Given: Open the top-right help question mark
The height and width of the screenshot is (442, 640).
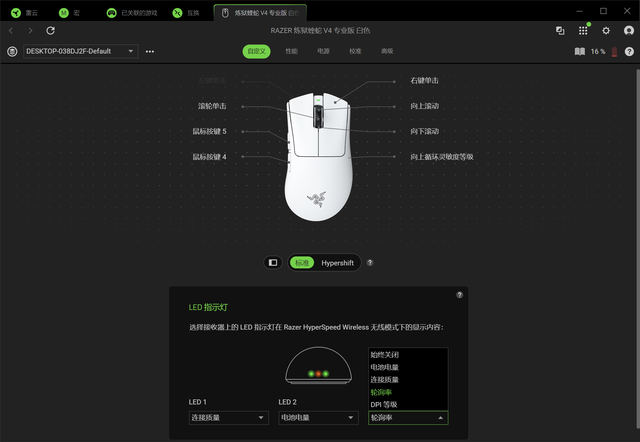Looking at the screenshot, I should [x=629, y=51].
